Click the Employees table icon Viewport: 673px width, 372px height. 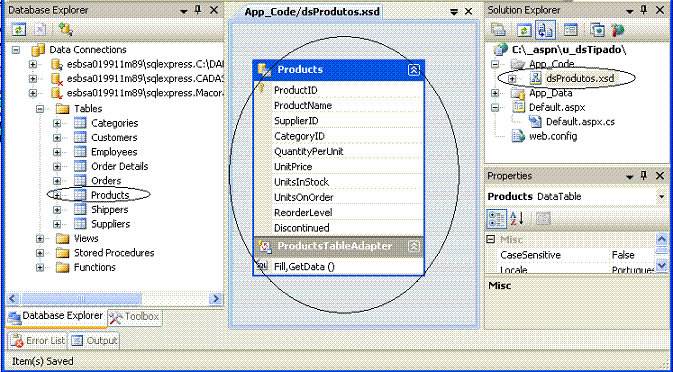click(x=80, y=152)
